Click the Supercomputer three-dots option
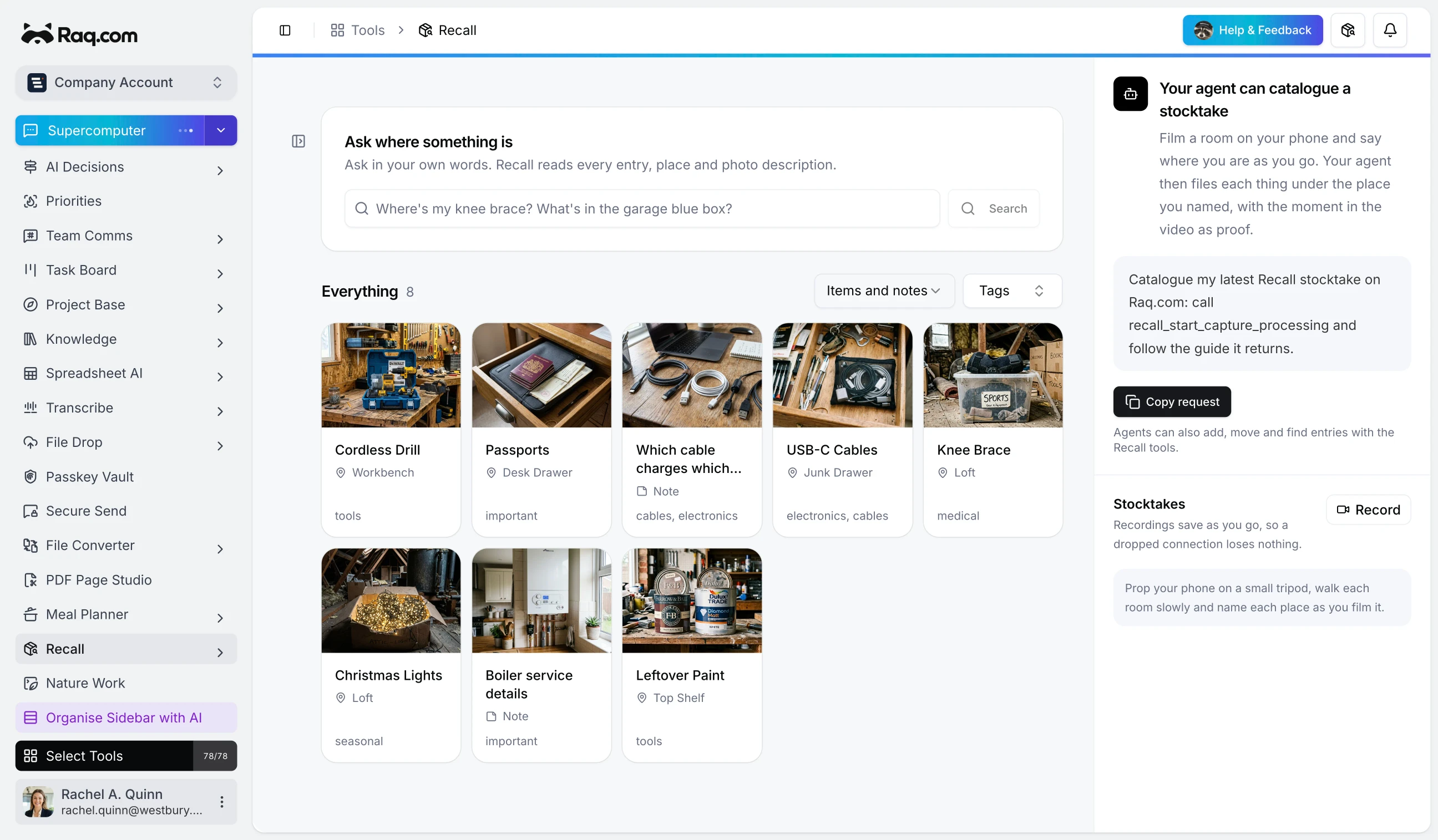The image size is (1438, 840). click(185, 131)
